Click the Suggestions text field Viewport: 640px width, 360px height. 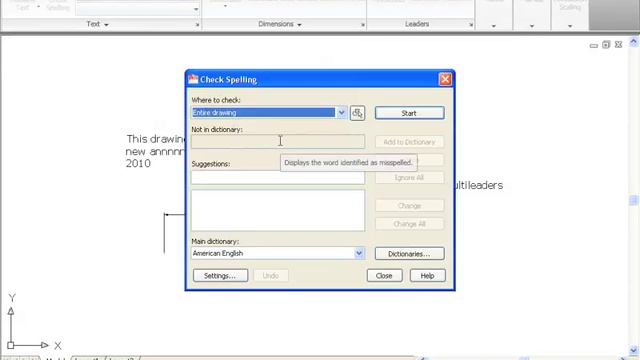(278, 178)
